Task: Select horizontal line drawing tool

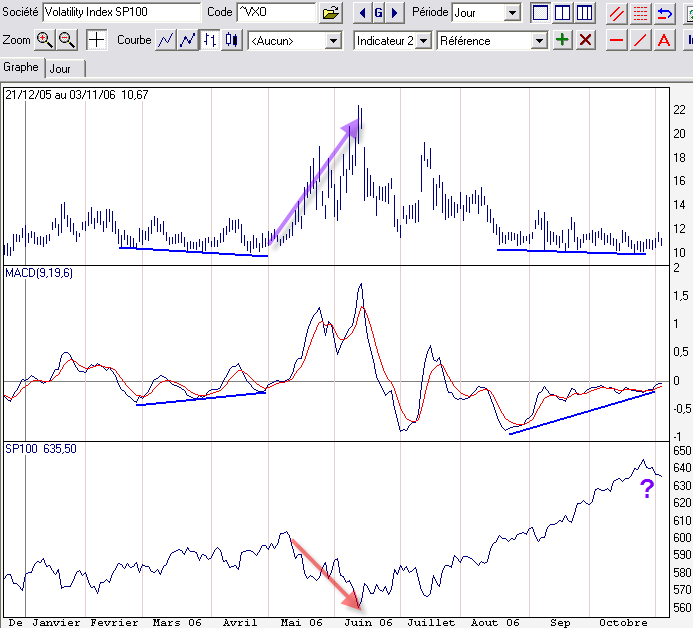Action: click(617, 41)
